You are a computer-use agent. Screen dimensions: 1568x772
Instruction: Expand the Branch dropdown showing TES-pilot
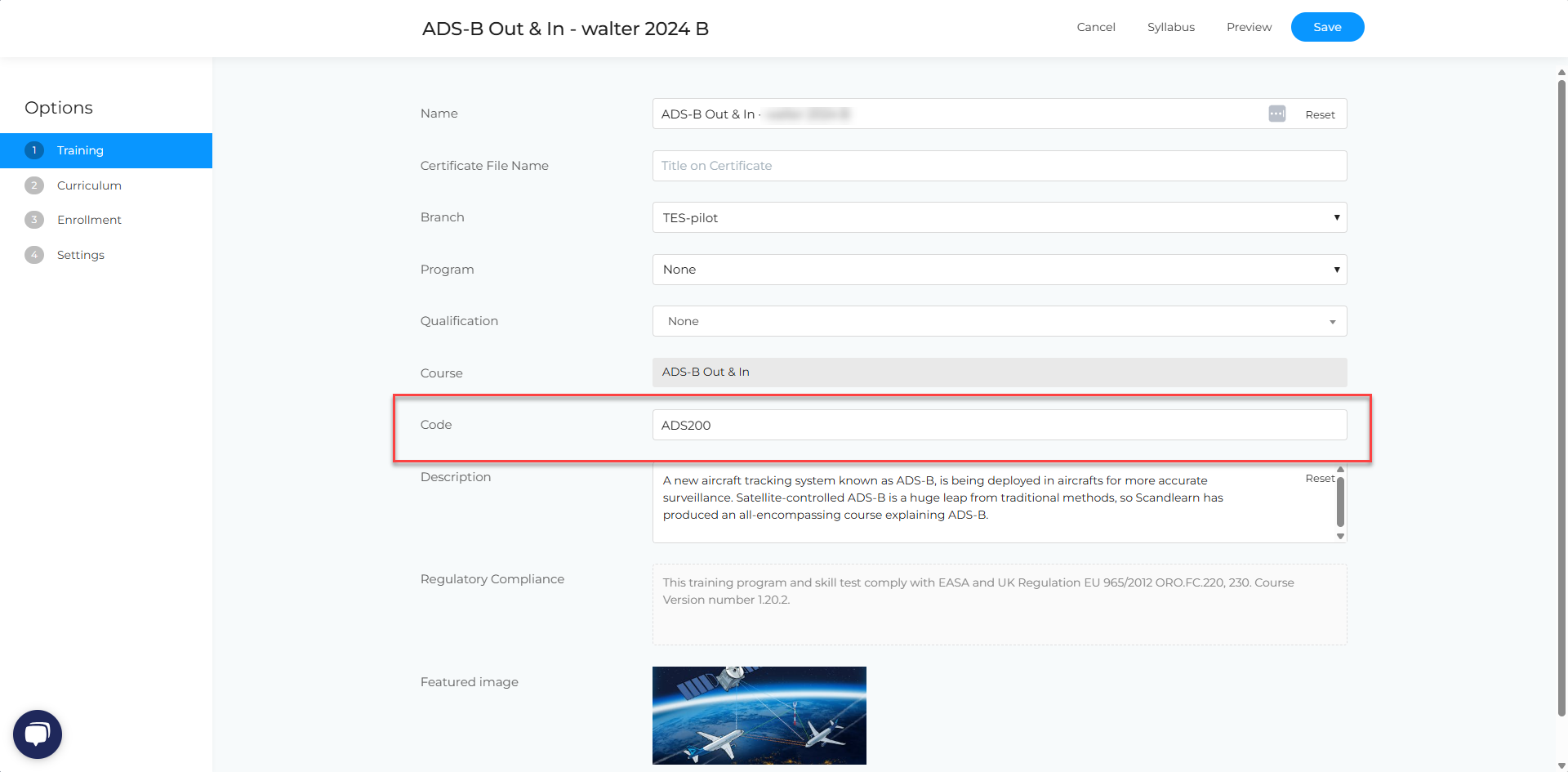tap(1000, 217)
